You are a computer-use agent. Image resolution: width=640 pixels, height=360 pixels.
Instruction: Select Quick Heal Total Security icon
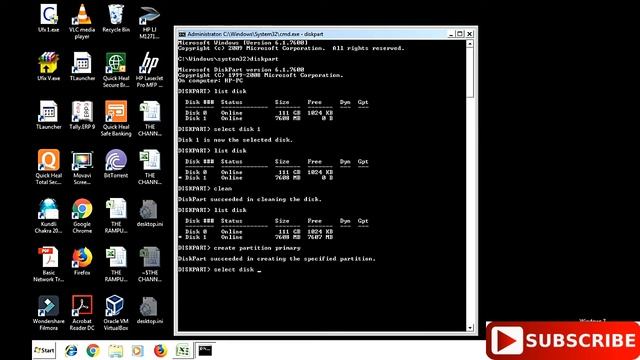pos(49,167)
